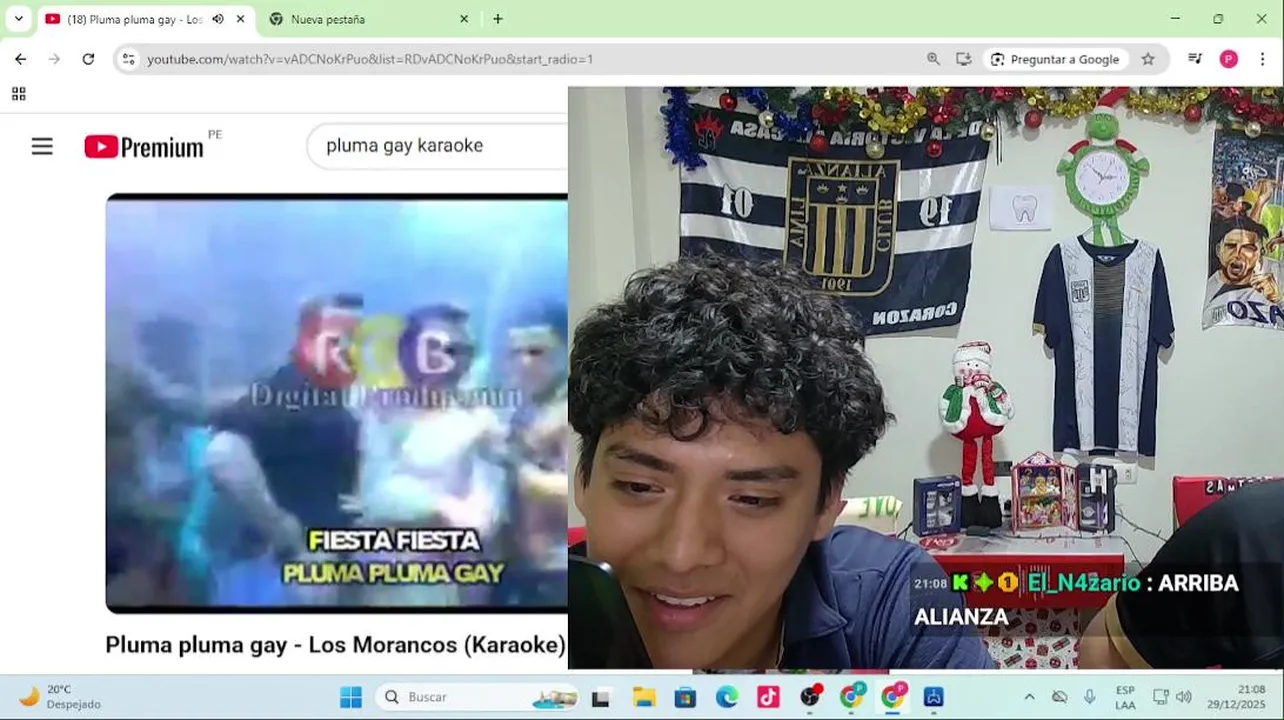This screenshot has width=1284, height=720.
Task: Open the ESP LAA language selector
Action: (1125, 697)
